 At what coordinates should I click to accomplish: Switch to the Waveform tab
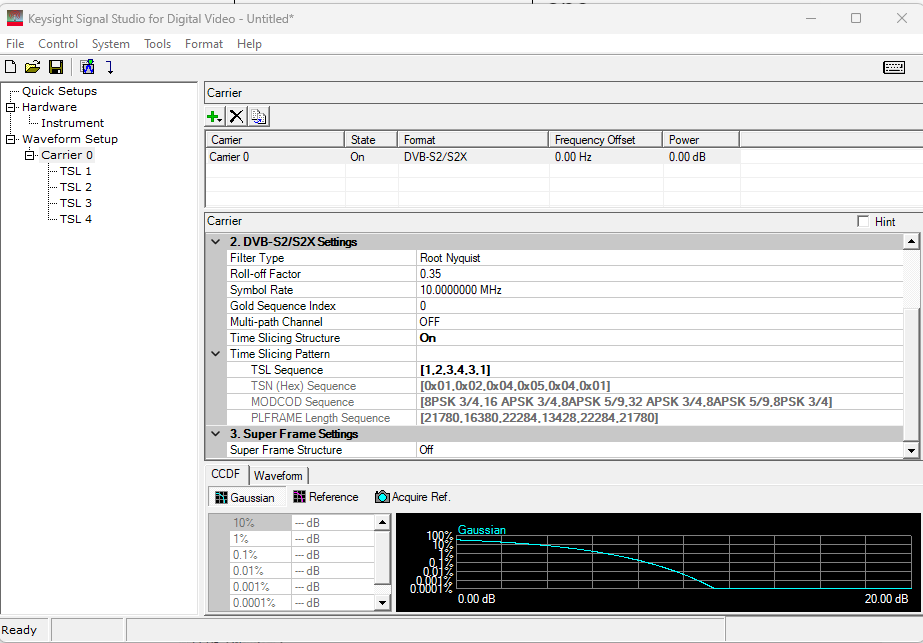pos(278,476)
